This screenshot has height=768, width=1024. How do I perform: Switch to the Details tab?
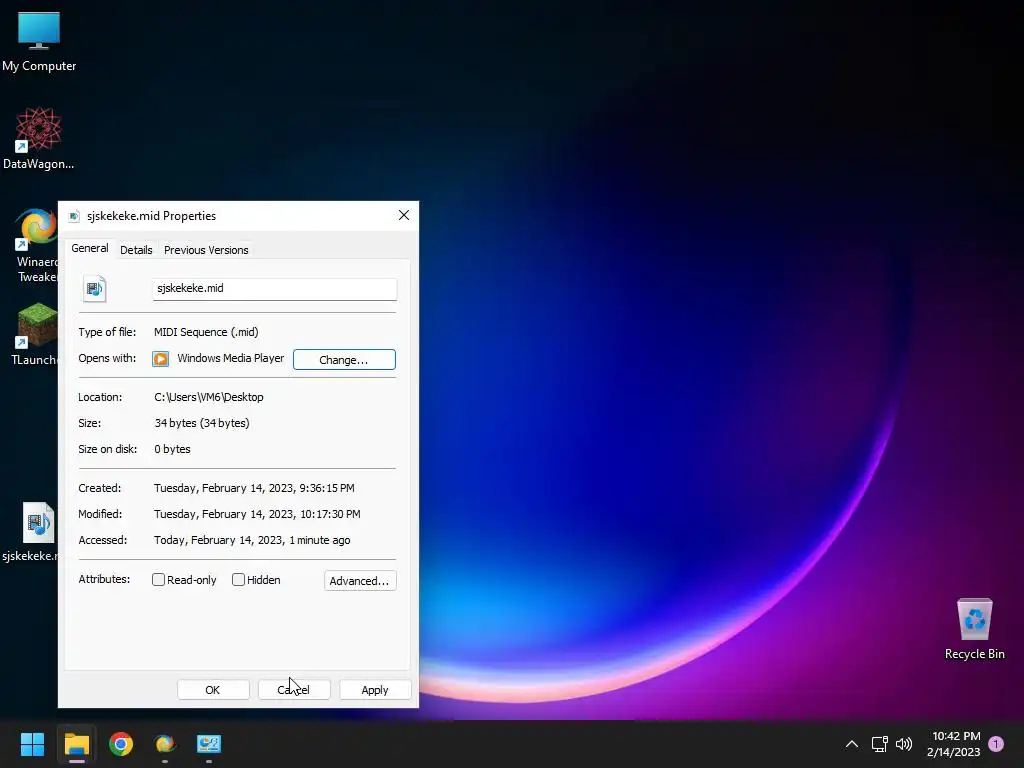pos(136,250)
